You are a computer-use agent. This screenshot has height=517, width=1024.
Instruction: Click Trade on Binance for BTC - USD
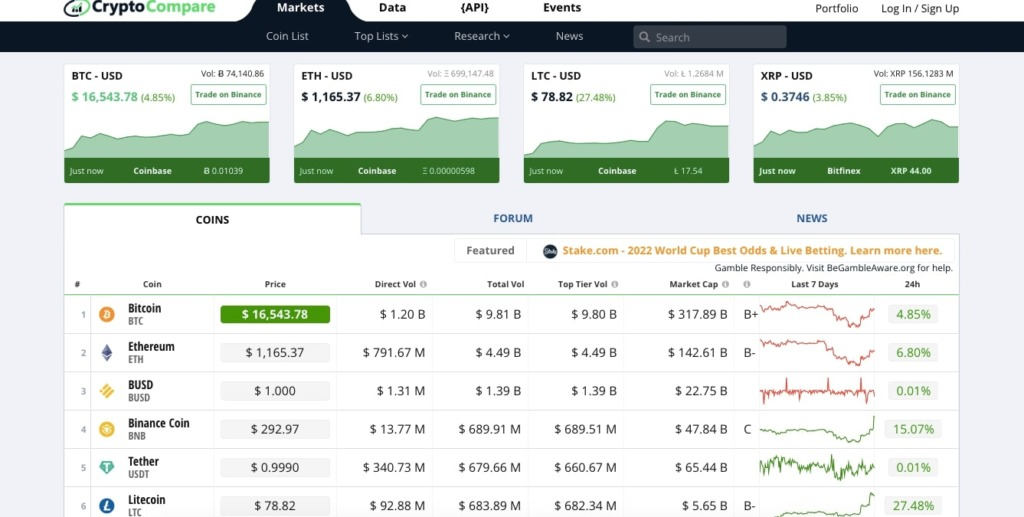pyautogui.click(x=229, y=95)
